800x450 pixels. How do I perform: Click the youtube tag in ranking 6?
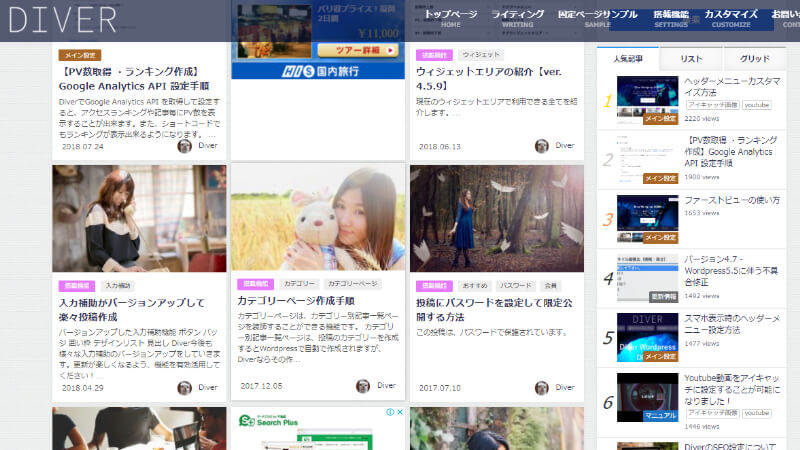click(757, 413)
